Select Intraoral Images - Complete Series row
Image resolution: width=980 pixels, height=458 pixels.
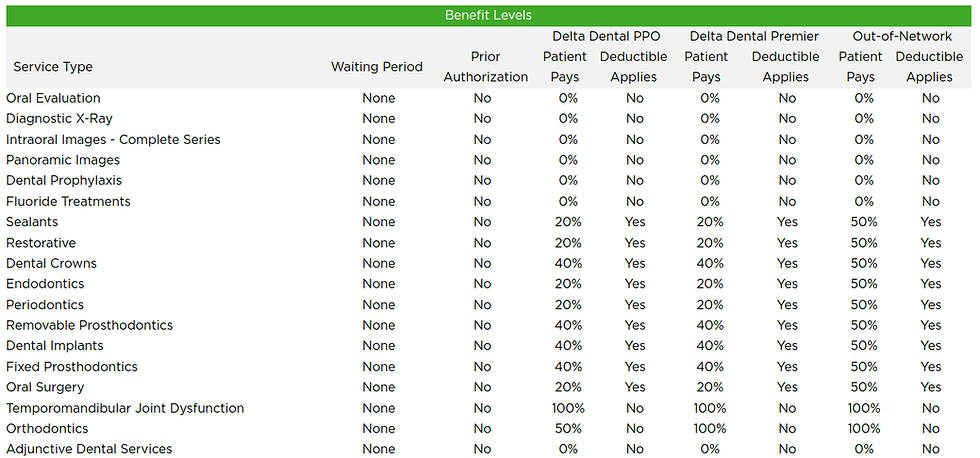click(113, 139)
